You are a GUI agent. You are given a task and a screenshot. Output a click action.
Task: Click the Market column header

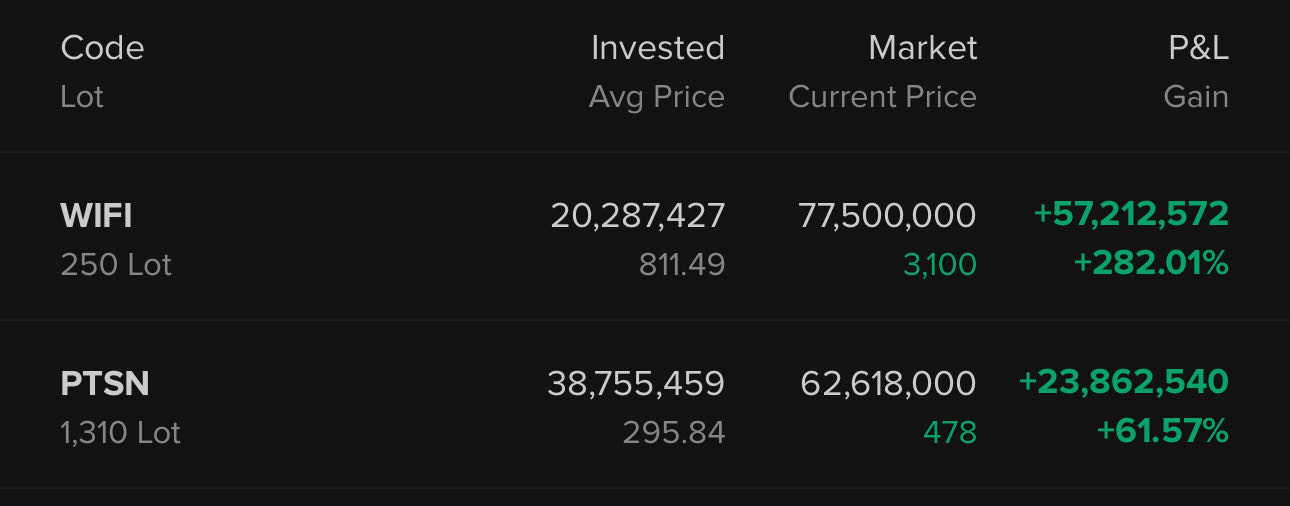tap(922, 48)
